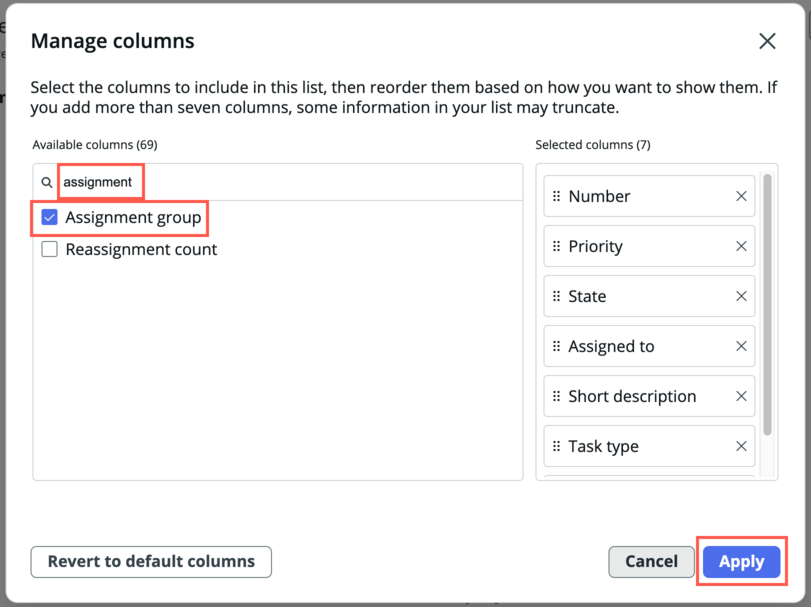Remove Task type column via X
811x607 pixels.
click(x=741, y=446)
